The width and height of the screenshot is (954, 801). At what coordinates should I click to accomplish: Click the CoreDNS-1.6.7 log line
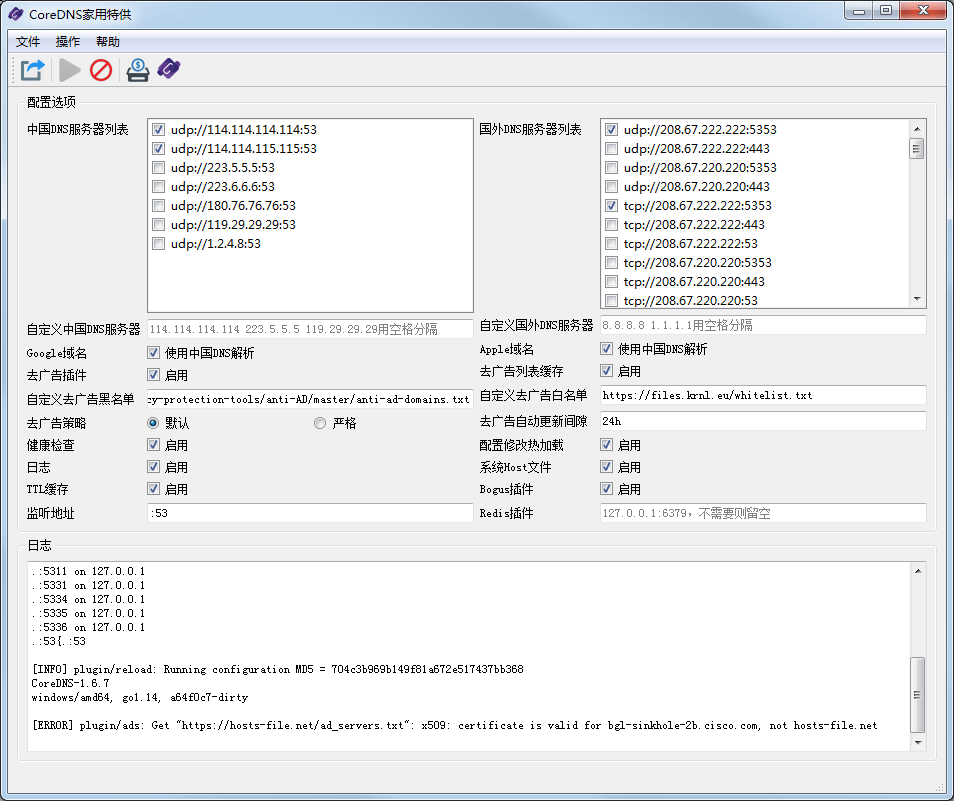pos(71,683)
